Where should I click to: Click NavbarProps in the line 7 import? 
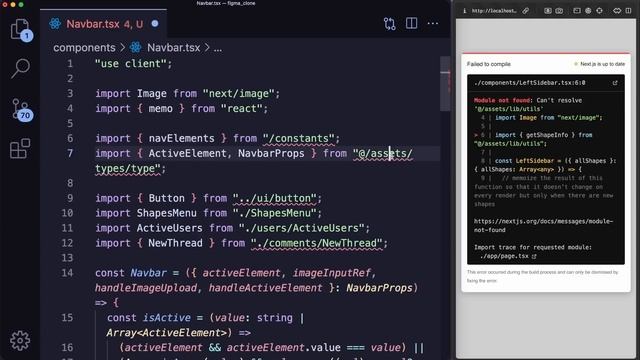click(x=271, y=153)
